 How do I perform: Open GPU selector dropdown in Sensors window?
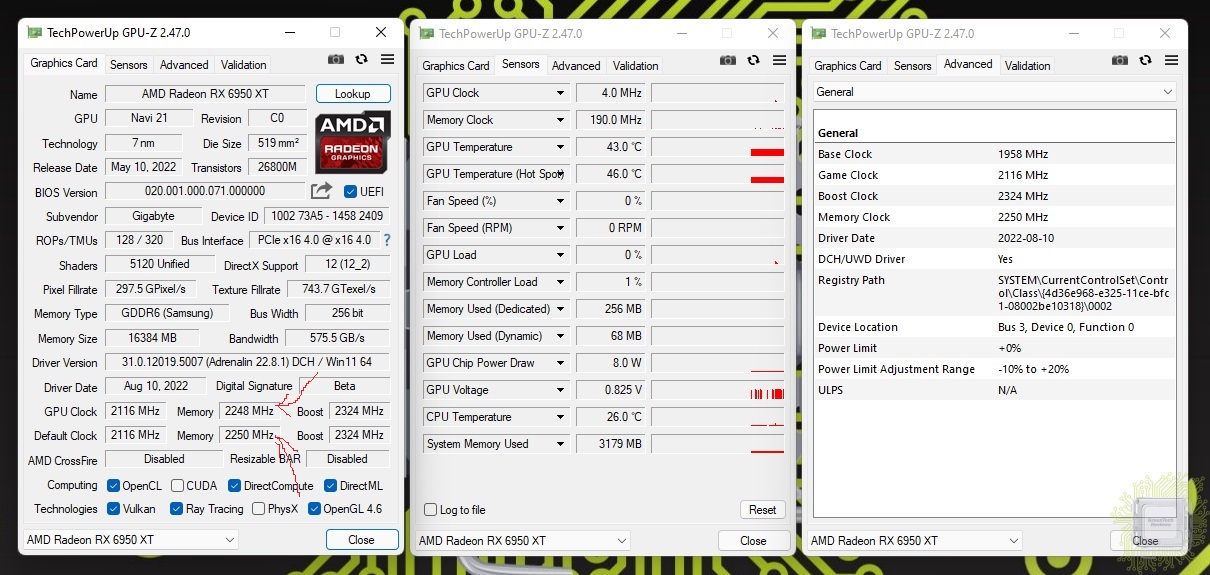522,541
